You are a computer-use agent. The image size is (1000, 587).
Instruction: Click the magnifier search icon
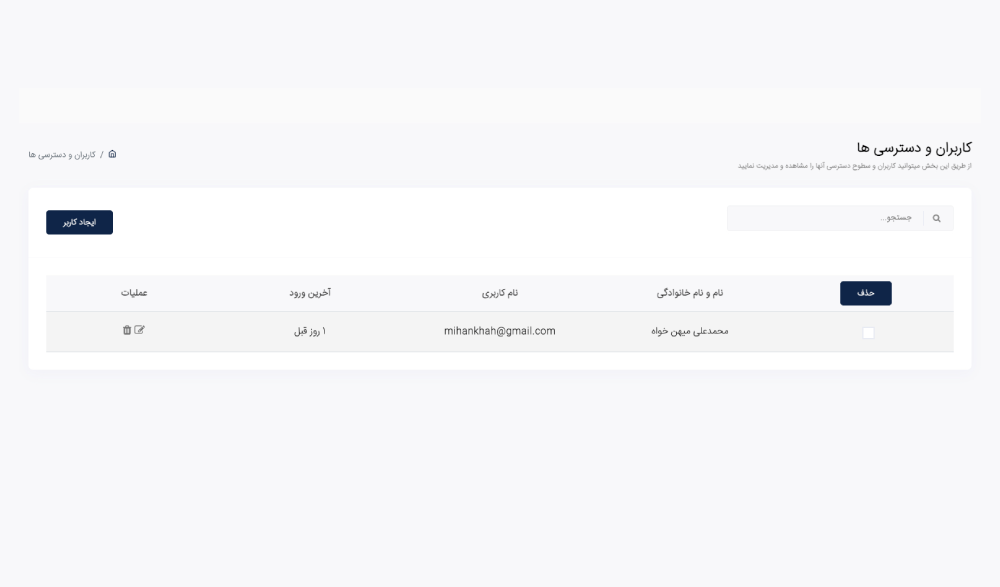pos(937,218)
